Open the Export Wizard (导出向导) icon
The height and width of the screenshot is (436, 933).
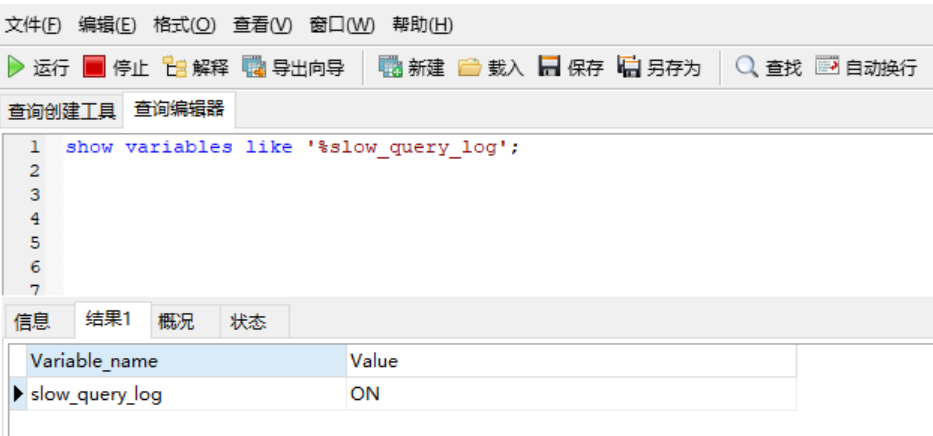click(254, 67)
